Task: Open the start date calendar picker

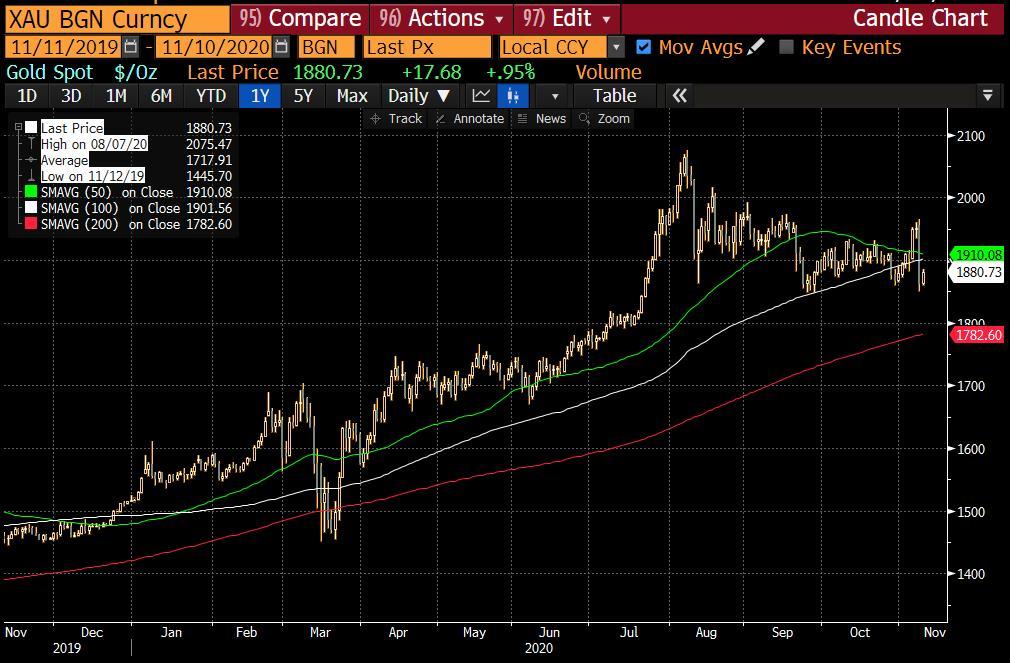Action: point(131,47)
